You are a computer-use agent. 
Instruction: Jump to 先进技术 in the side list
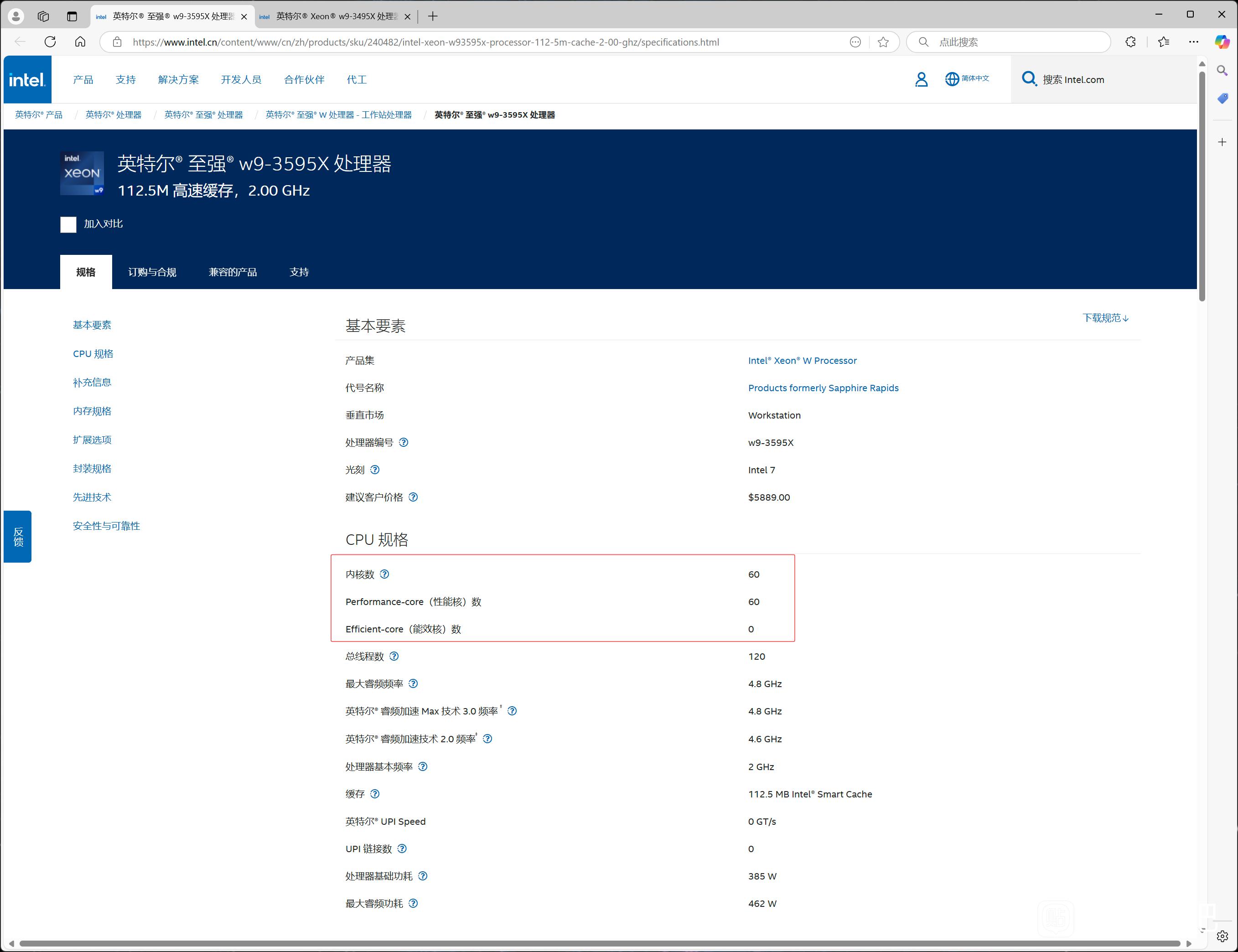pos(92,497)
